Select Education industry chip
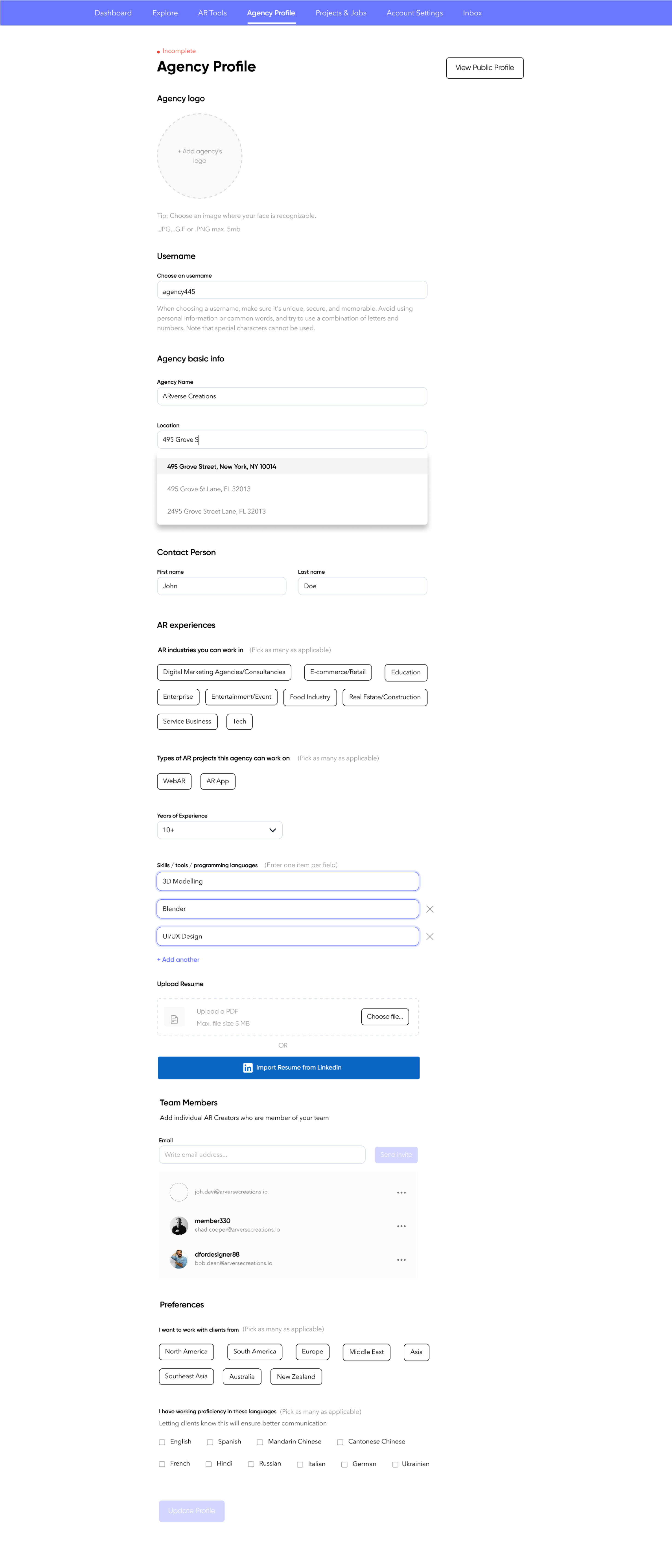This screenshot has height=1568, width=672. (406, 673)
